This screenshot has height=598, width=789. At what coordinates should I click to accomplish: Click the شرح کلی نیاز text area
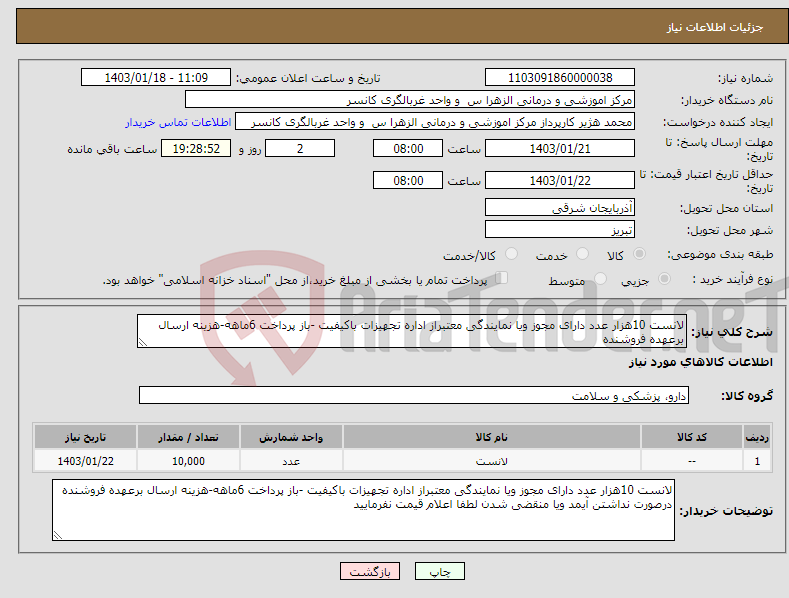tap(412, 331)
